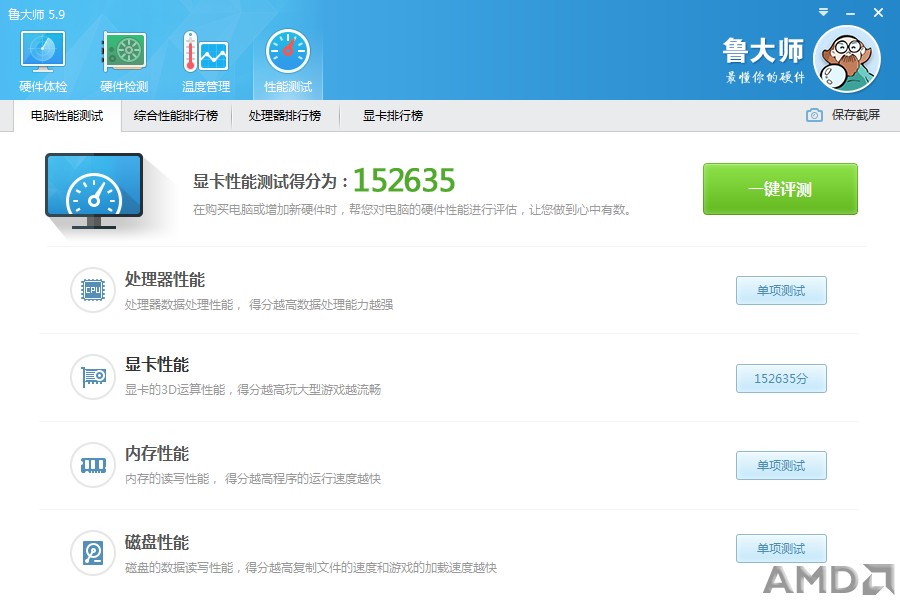Click the 鲁大师 brand logo text

click(763, 51)
